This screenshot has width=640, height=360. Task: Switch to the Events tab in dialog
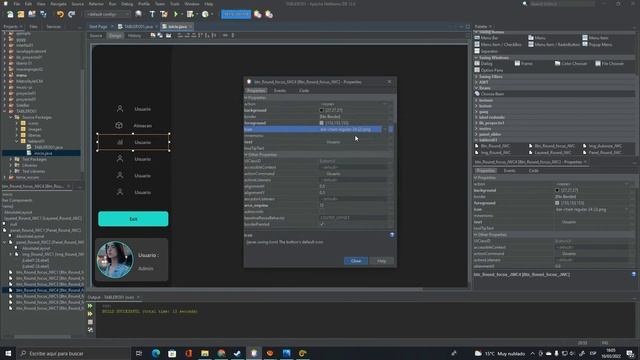pyautogui.click(x=280, y=91)
